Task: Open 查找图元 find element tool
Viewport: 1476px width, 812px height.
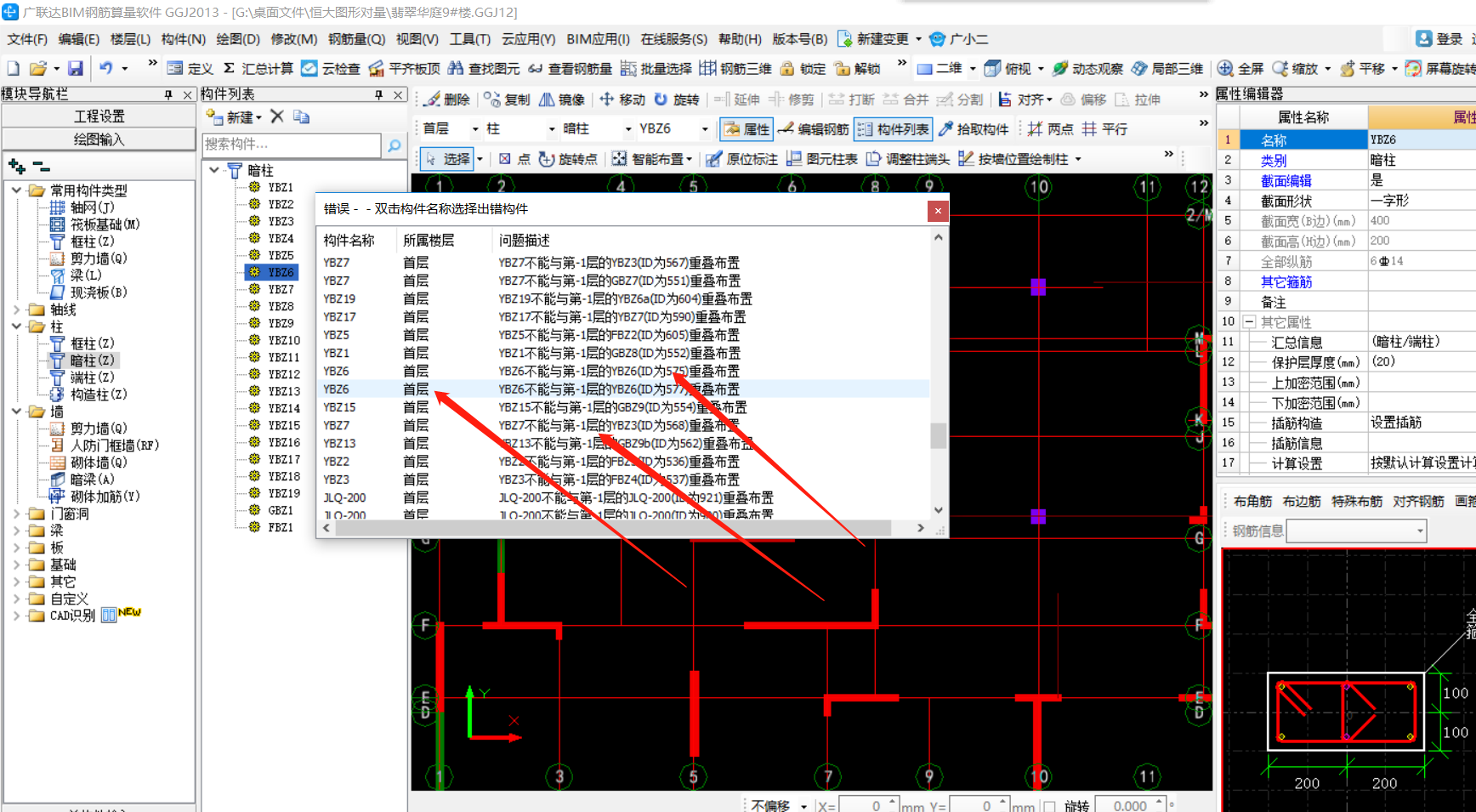Action: click(x=483, y=69)
